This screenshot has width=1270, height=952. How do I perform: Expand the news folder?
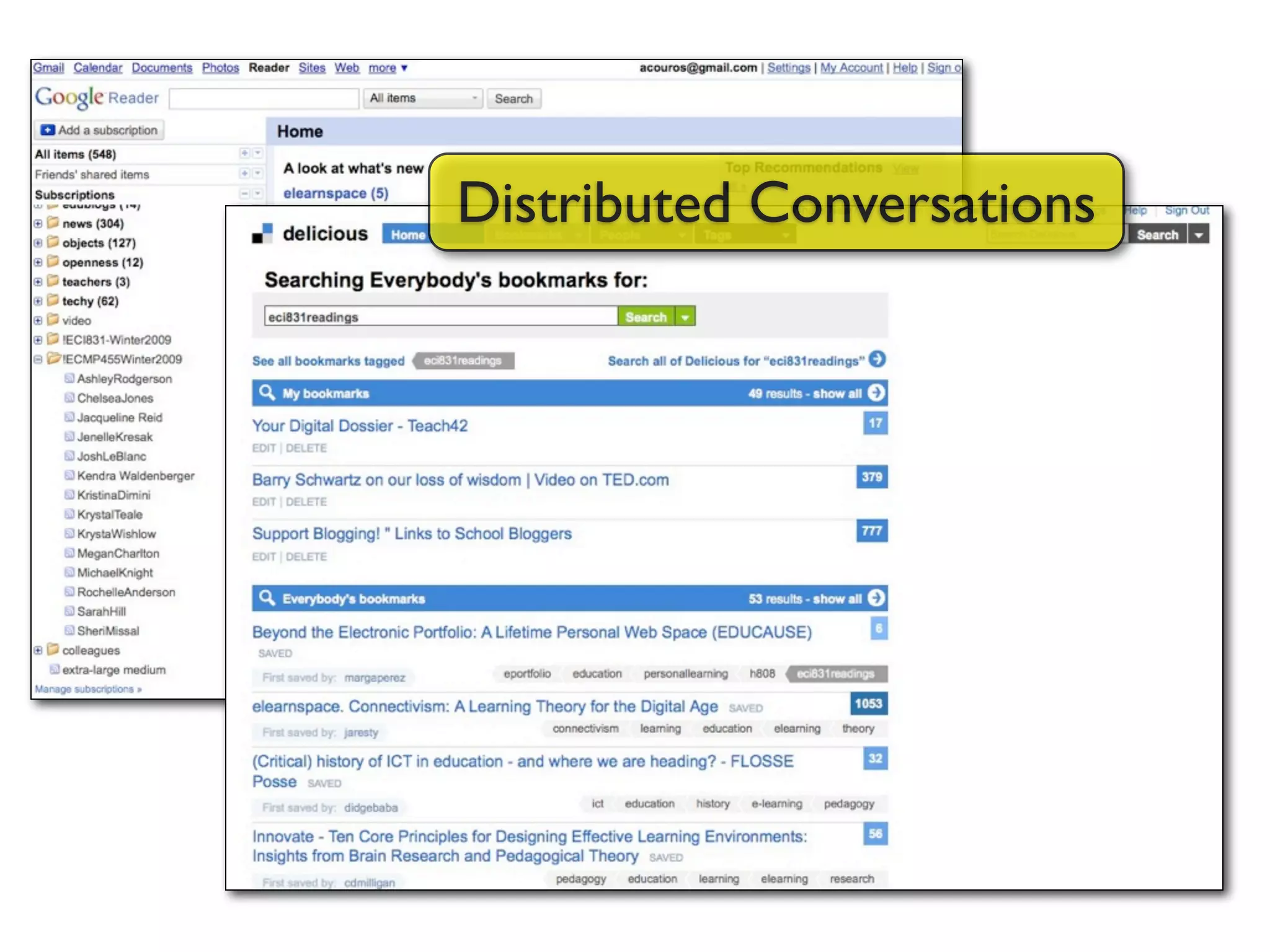38,224
